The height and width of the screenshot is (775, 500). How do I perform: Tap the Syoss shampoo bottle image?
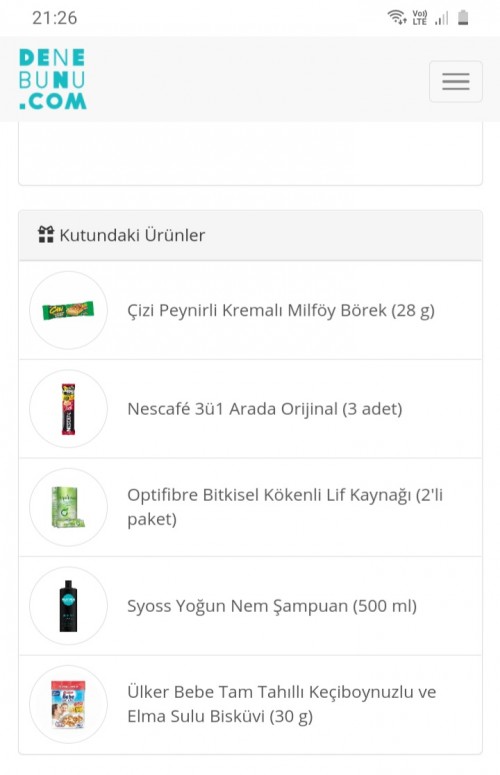[x=68, y=606]
